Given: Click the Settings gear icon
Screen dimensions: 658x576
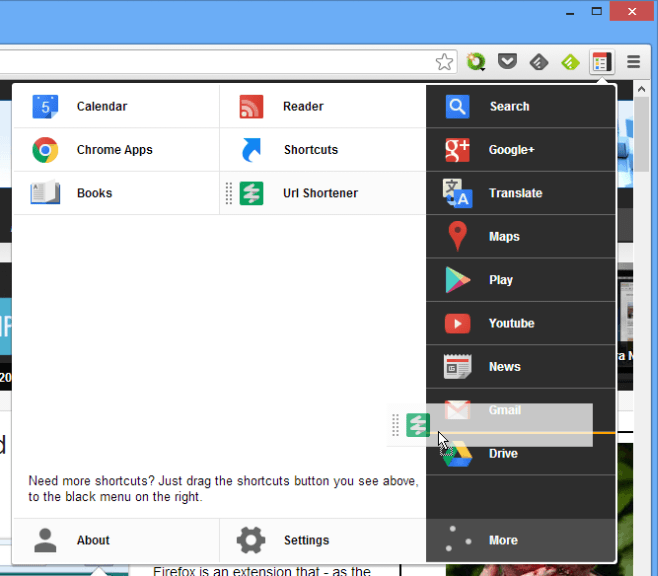Looking at the screenshot, I should click(x=251, y=540).
